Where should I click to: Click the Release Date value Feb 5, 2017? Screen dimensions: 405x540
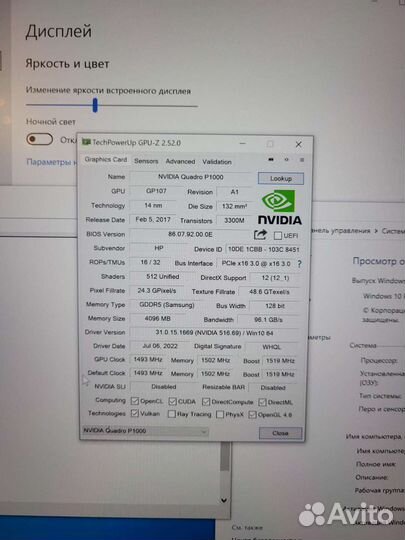(x=153, y=220)
